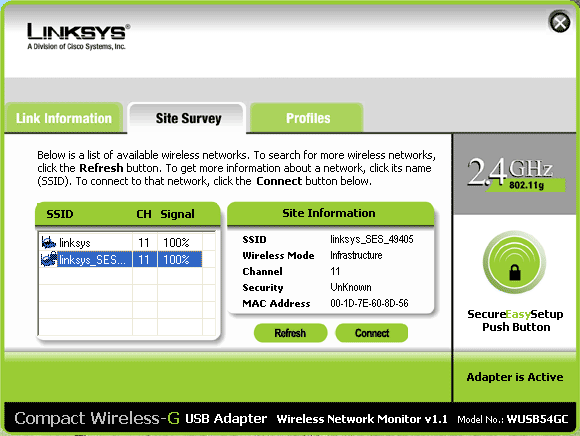Click the Model No. WUSB54GC text
The image size is (580, 436).
(x=513, y=419)
